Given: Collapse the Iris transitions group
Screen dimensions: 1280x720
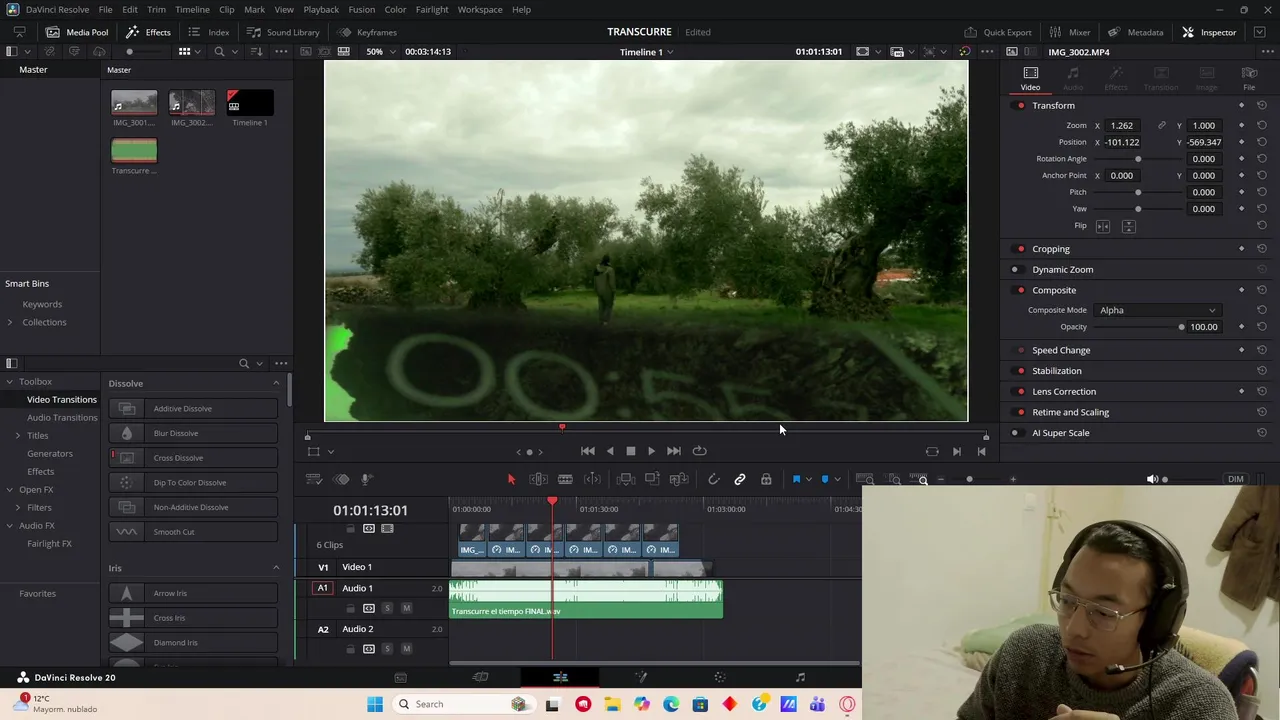Looking at the screenshot, I should coord(276,568).
